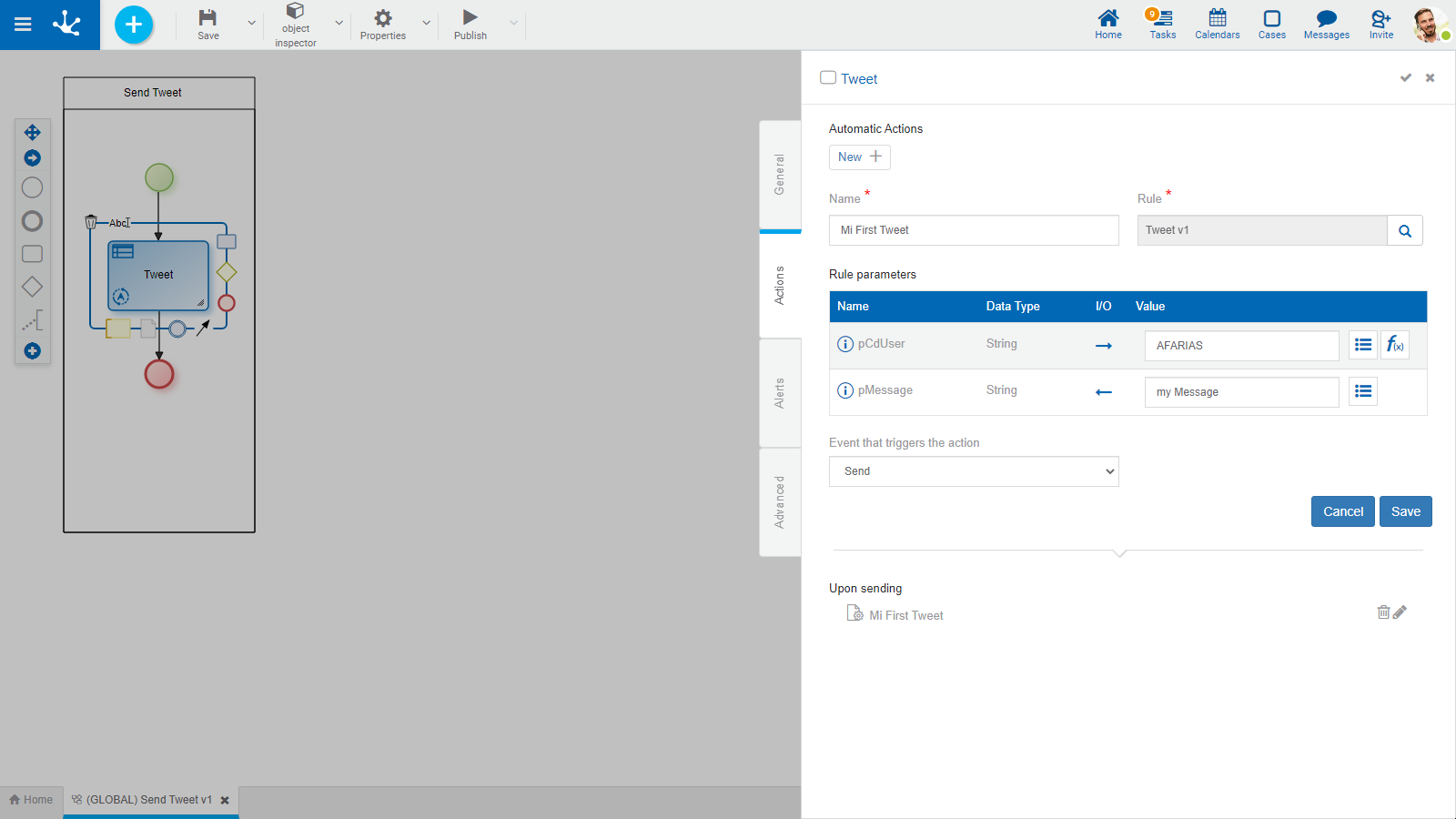Expand the Save dropdown arrow in toolbar

click(252, 23)
